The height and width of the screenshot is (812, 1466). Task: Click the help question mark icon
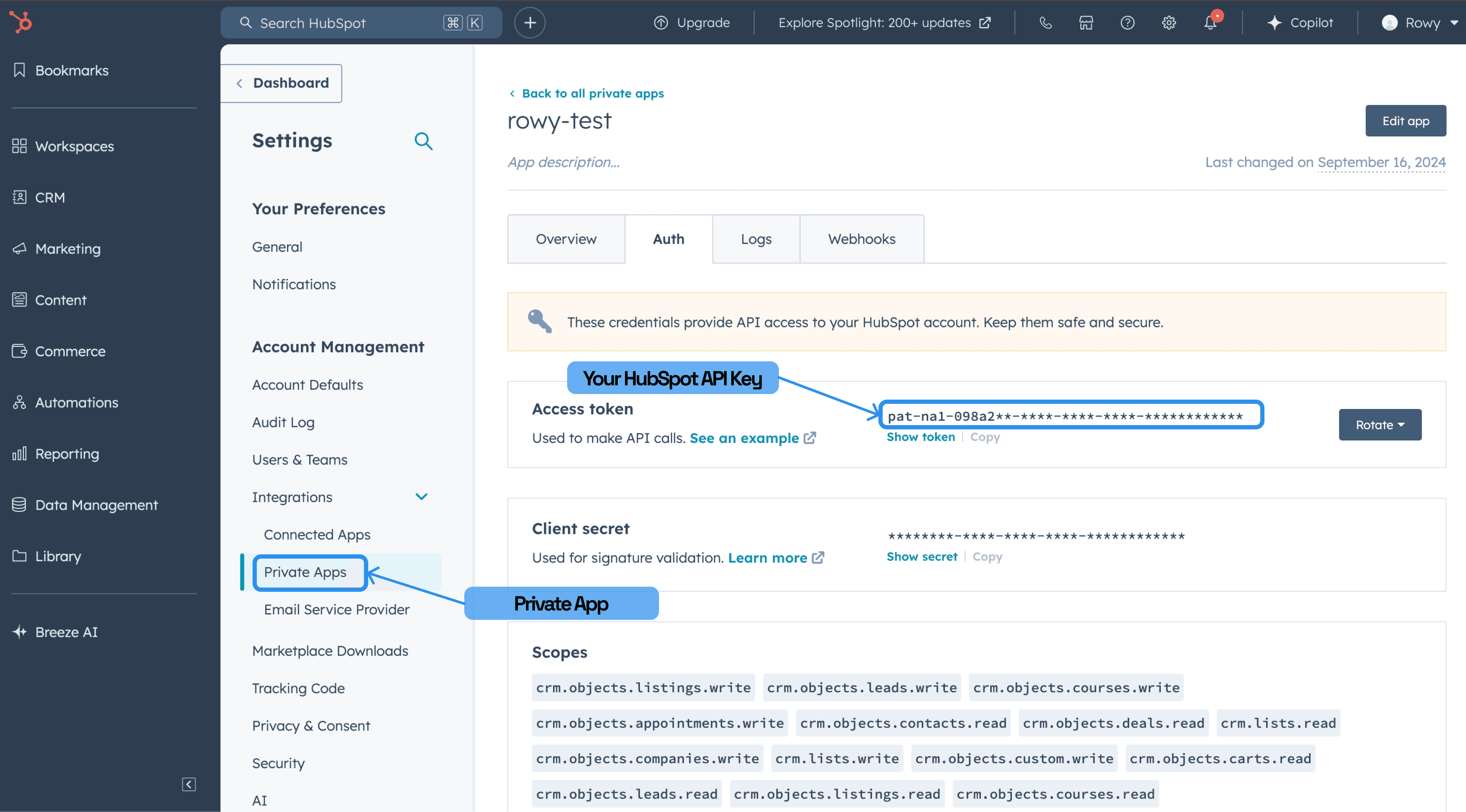pos(1128,22)
